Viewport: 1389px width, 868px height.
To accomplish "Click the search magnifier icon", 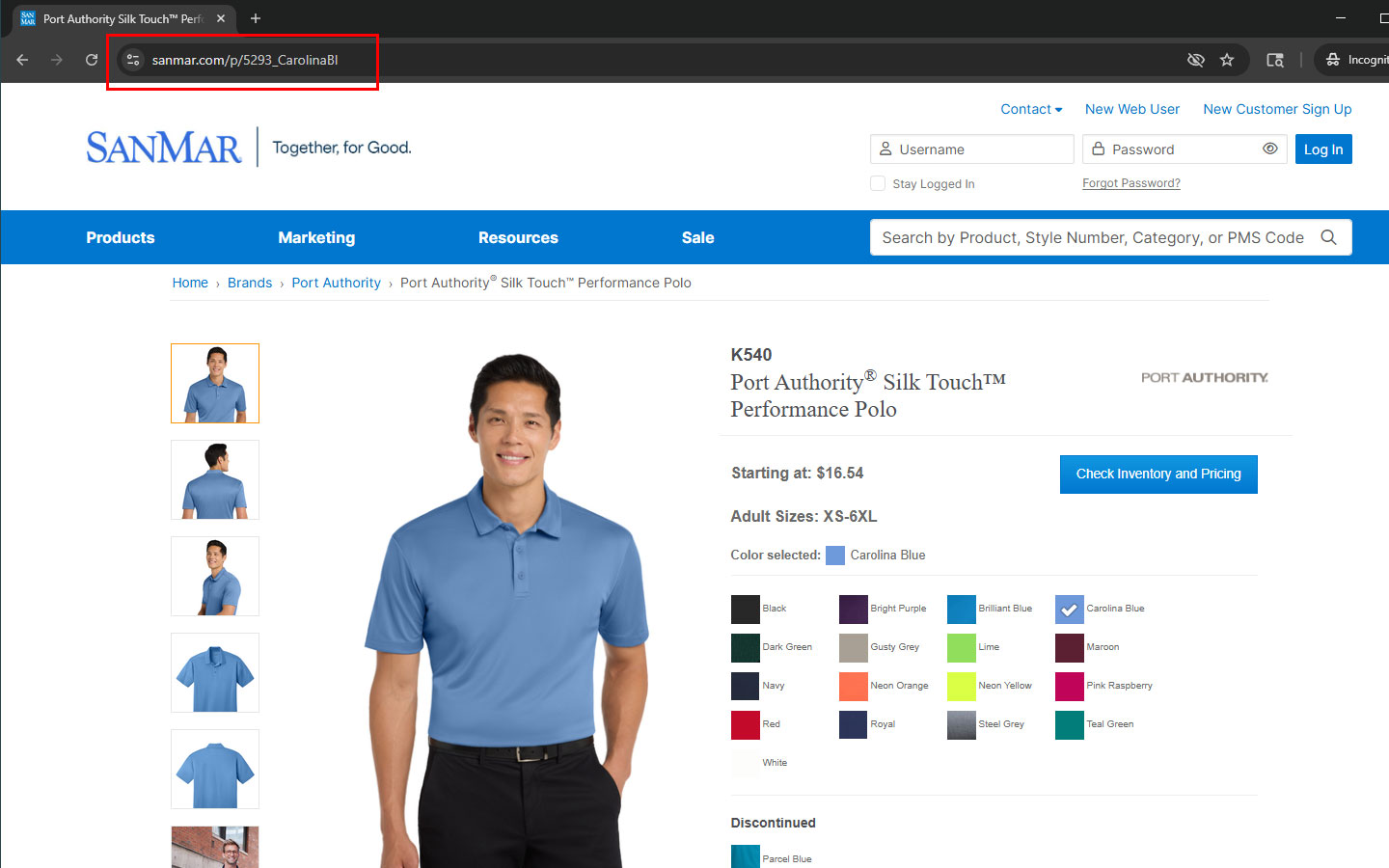I will coord(1328,237).
